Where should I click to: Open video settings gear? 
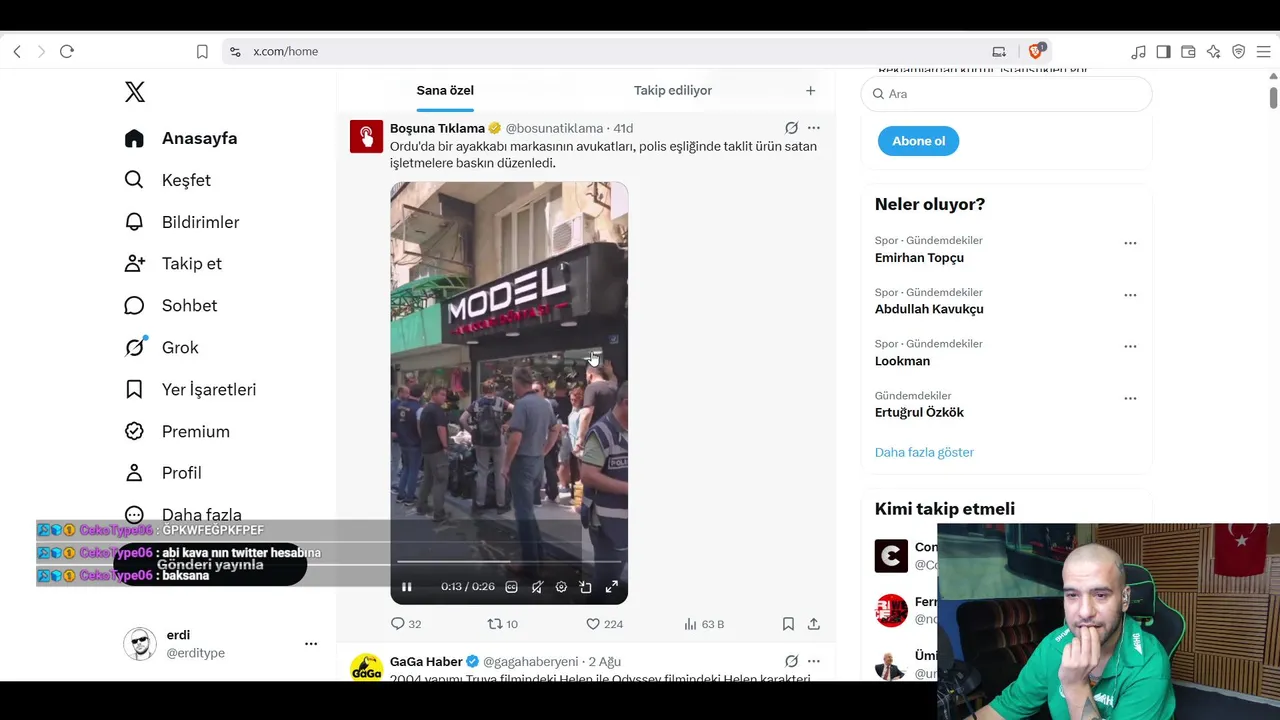point(561,587)
